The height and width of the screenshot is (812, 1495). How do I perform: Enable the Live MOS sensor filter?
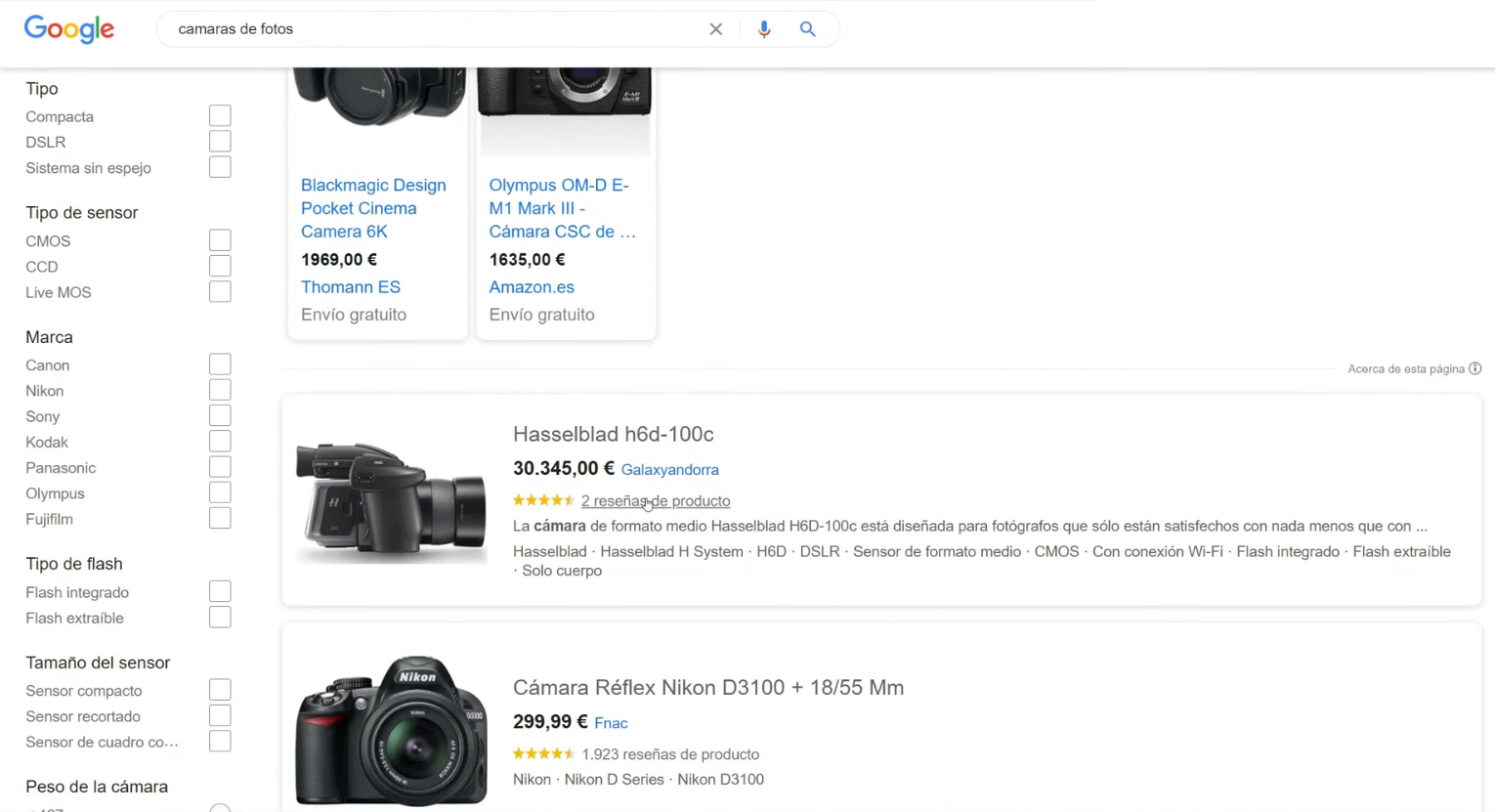click(220, 292)
